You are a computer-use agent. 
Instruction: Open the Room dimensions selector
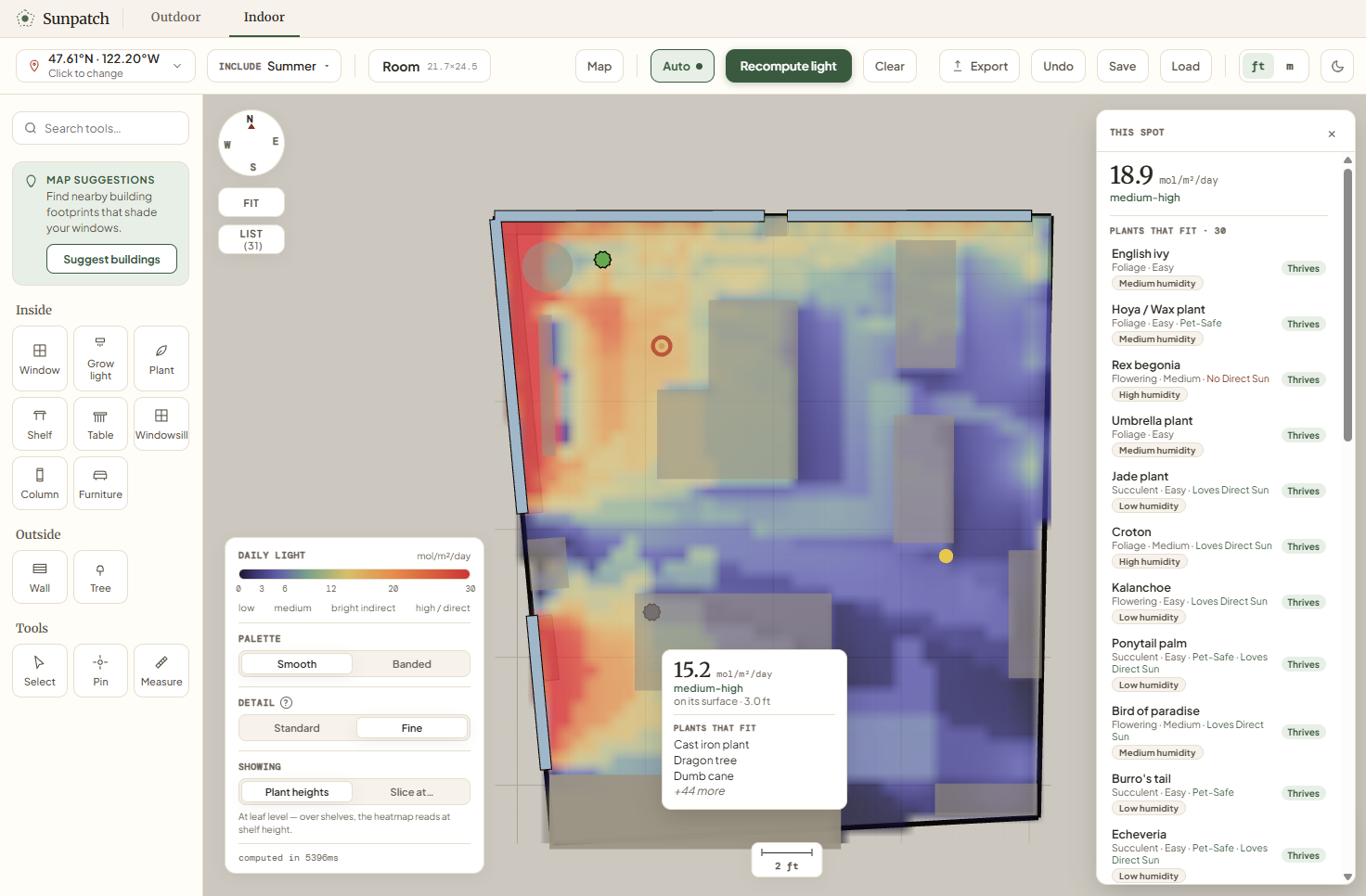point(430,66)
